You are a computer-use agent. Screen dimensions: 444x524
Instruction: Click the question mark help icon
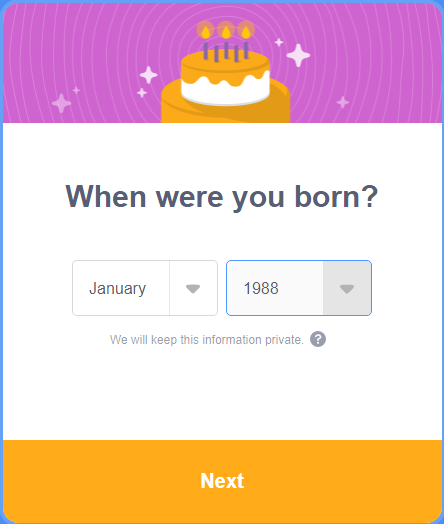(318, 339)
